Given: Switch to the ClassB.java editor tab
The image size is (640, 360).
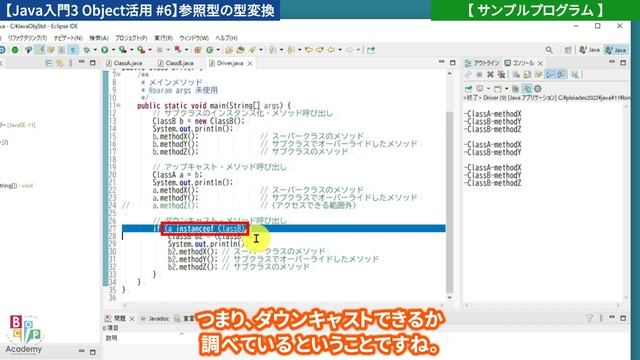Looking at the screenshot, I should (176, 63).
